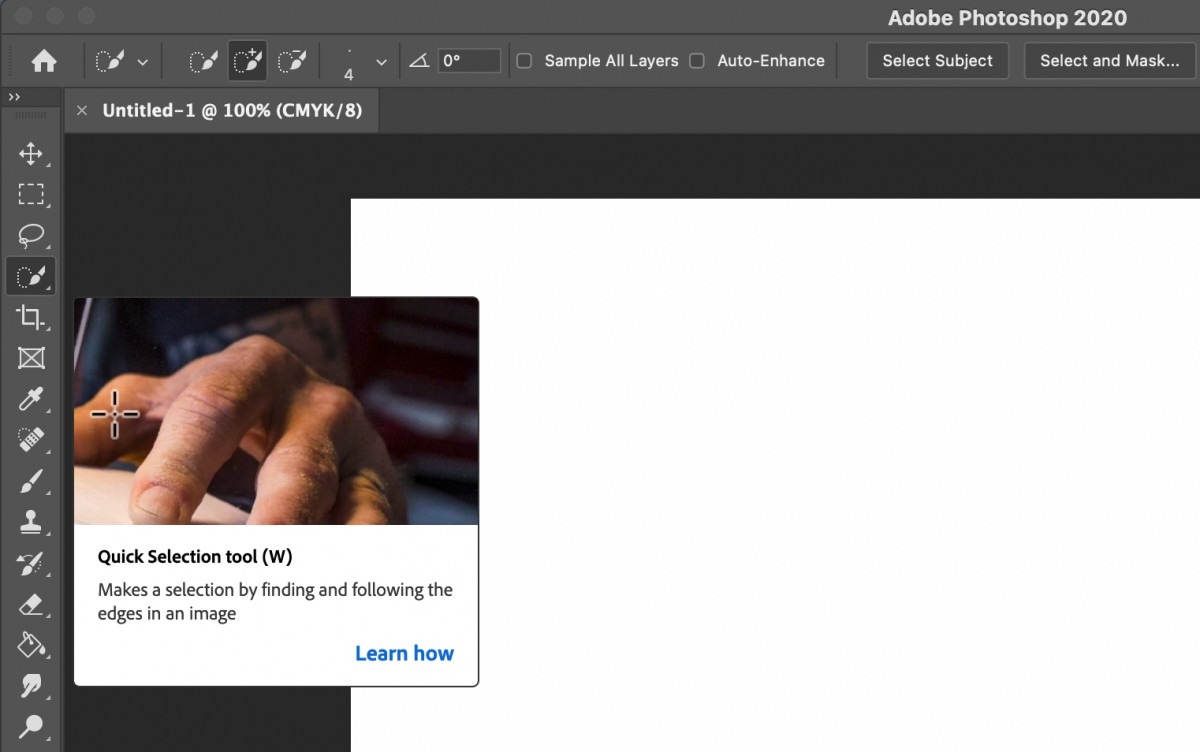Pick the Eyedropper tool
1200x752 pixels.
click(30, 400)
